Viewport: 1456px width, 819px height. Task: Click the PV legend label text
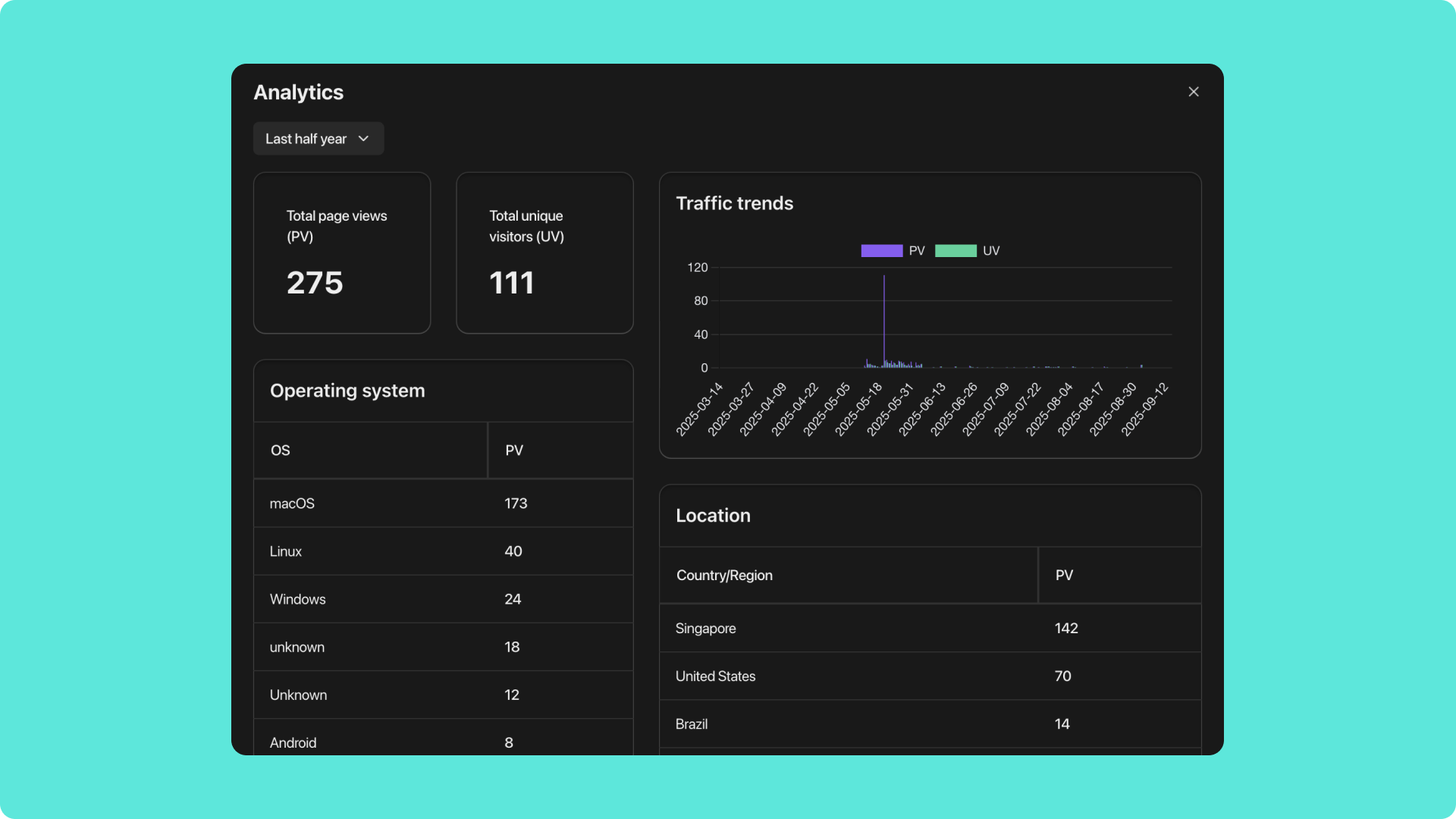click(917, 251)
